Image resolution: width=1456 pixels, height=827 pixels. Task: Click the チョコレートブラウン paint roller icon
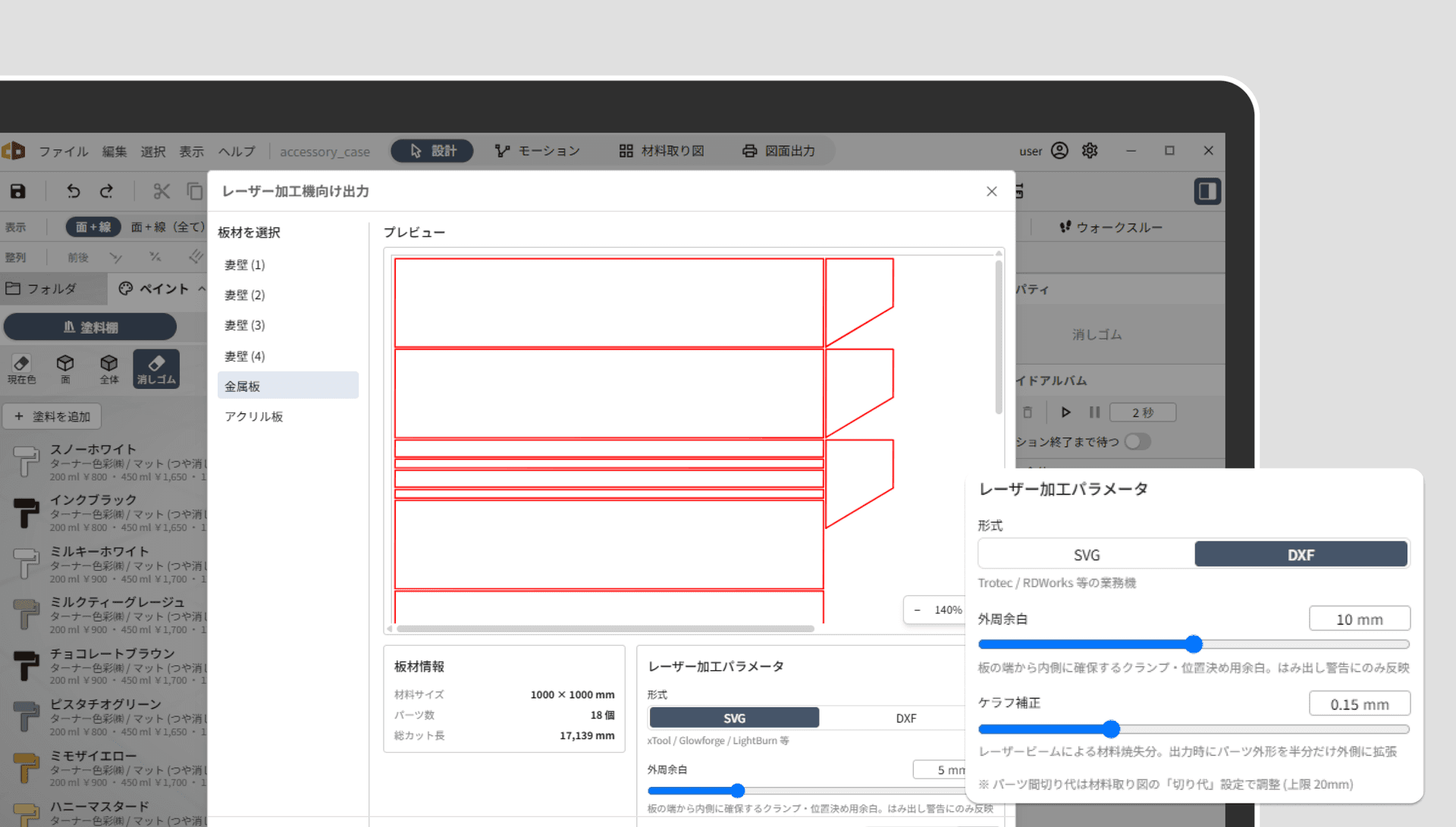tap(26, 666)
